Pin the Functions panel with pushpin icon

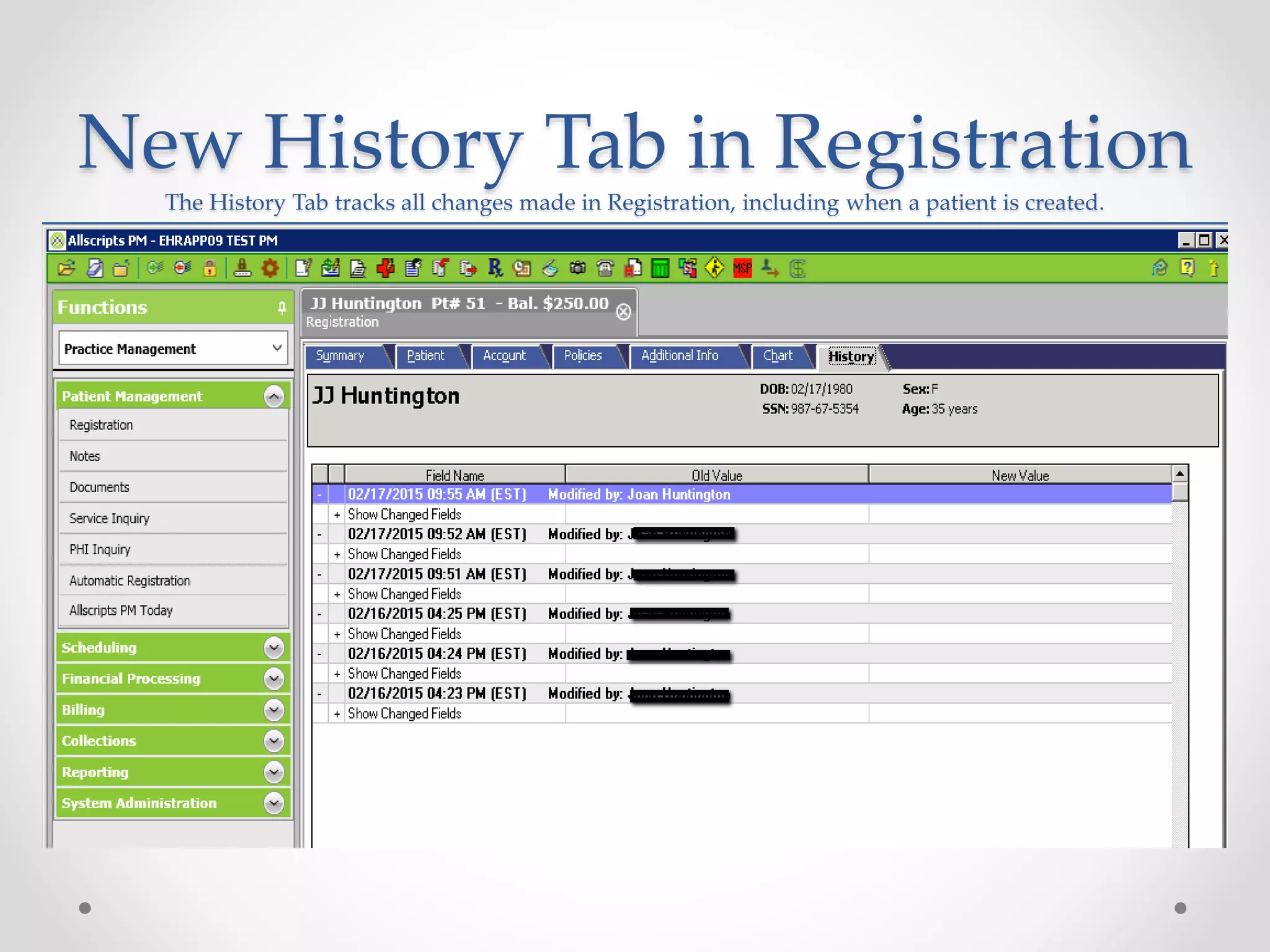[x=282, y=308]
